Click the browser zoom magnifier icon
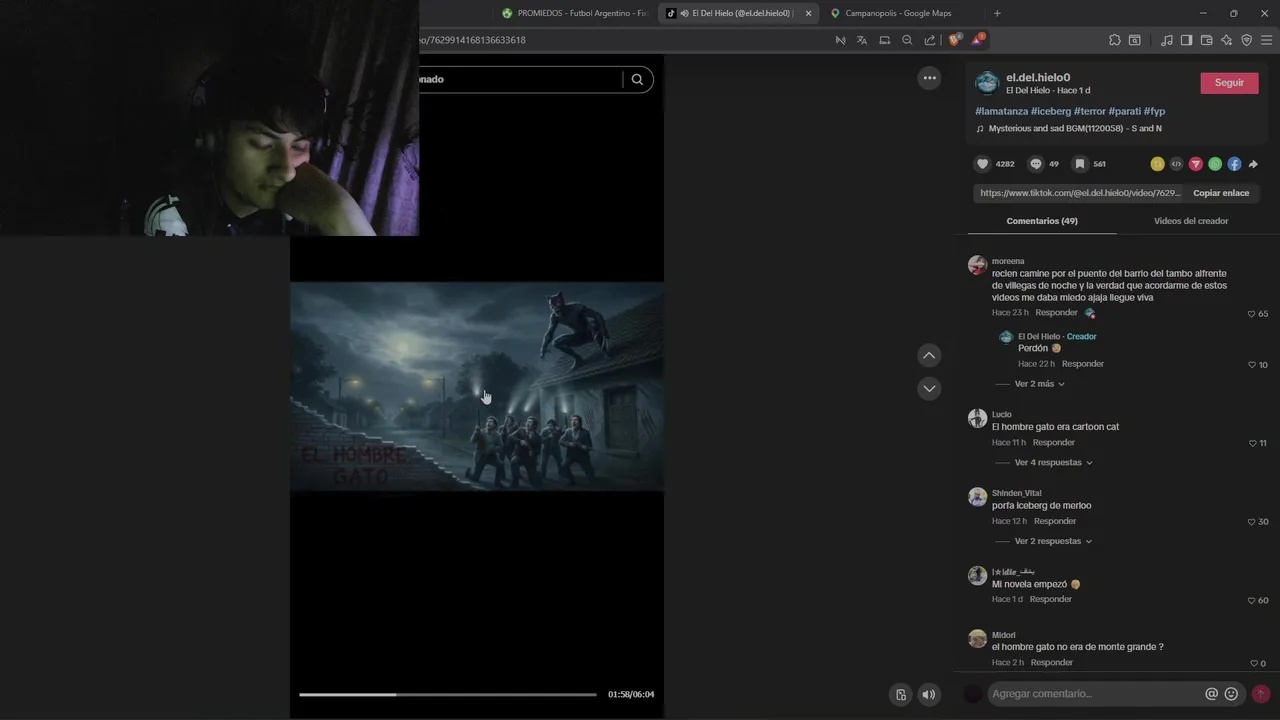Image resolution: width=1280 pixels, height=720 pixels. [907, 40]
